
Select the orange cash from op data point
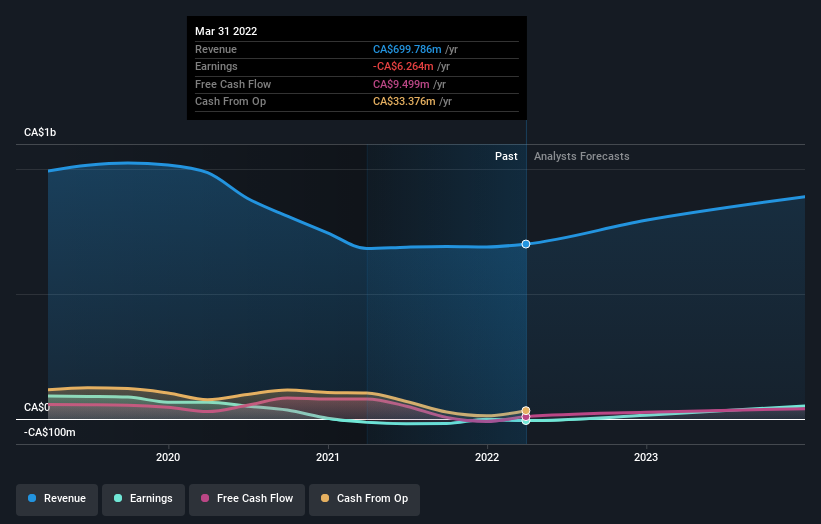point(526,410)
